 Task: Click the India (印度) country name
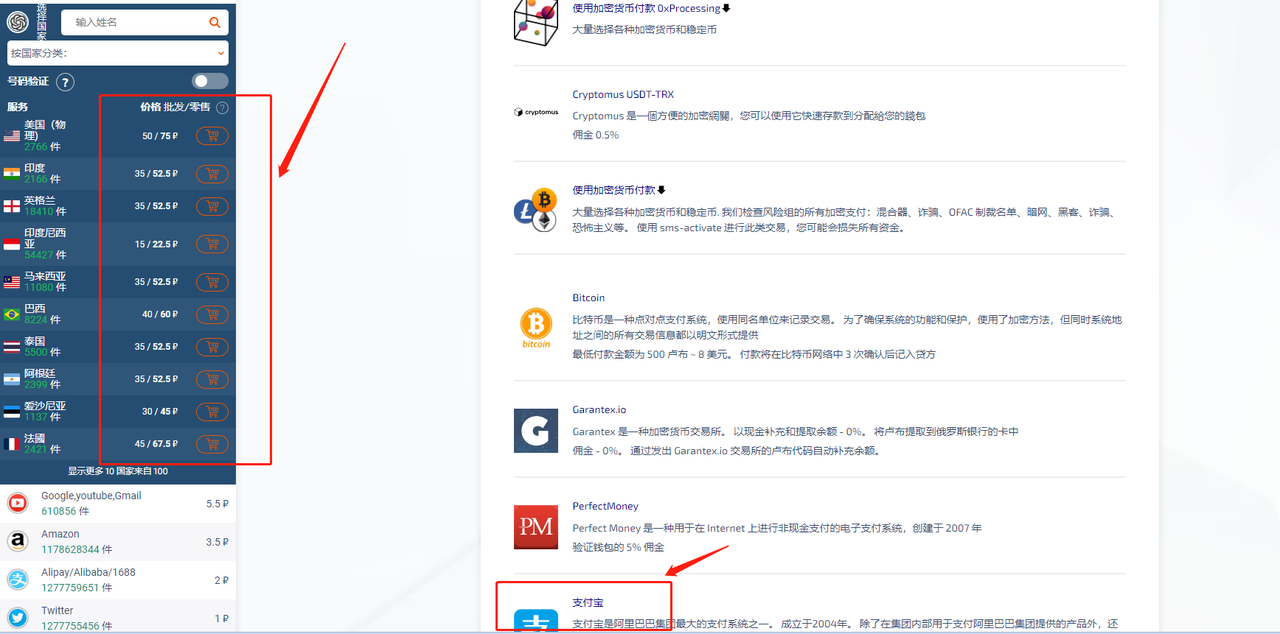click(35, 168)
